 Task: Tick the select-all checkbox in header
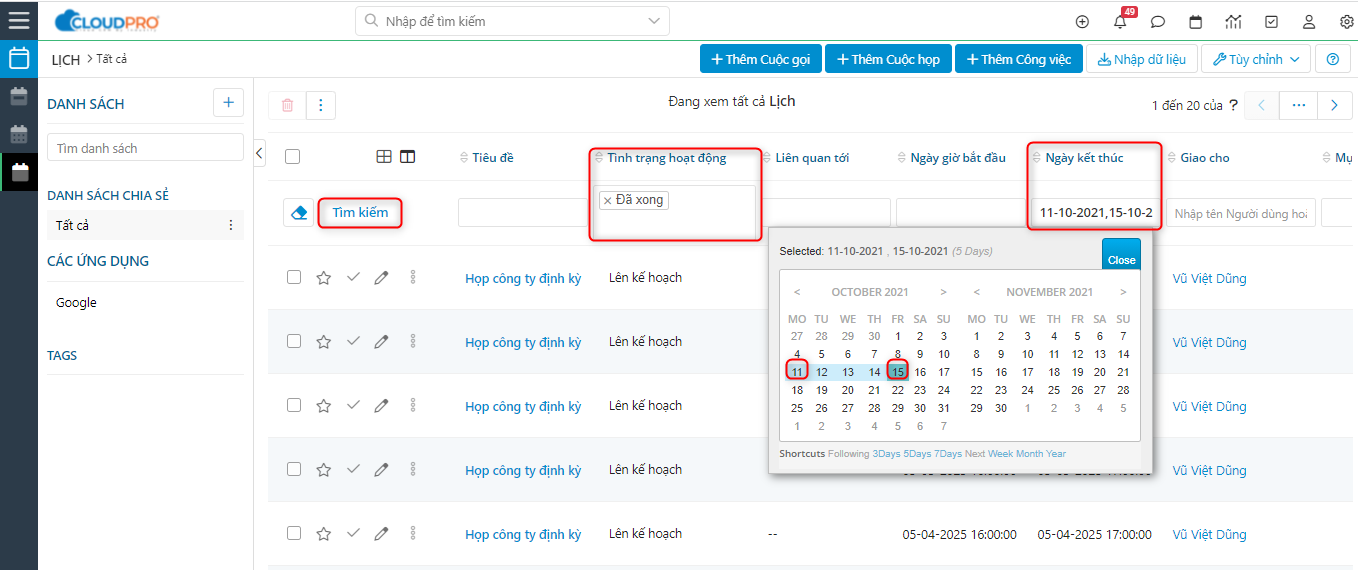(292, 157)
